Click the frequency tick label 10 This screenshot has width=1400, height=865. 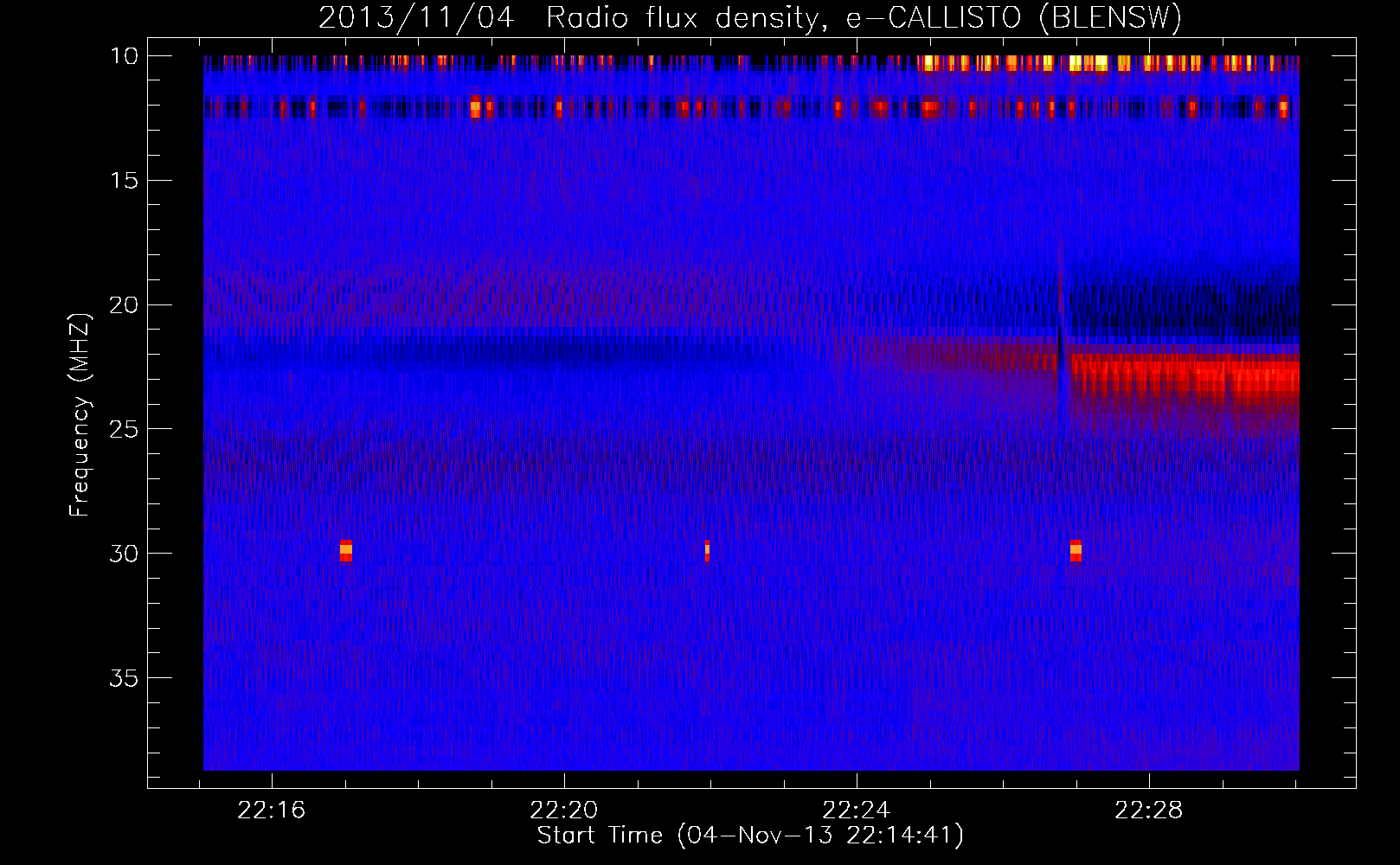coord(124,56)
